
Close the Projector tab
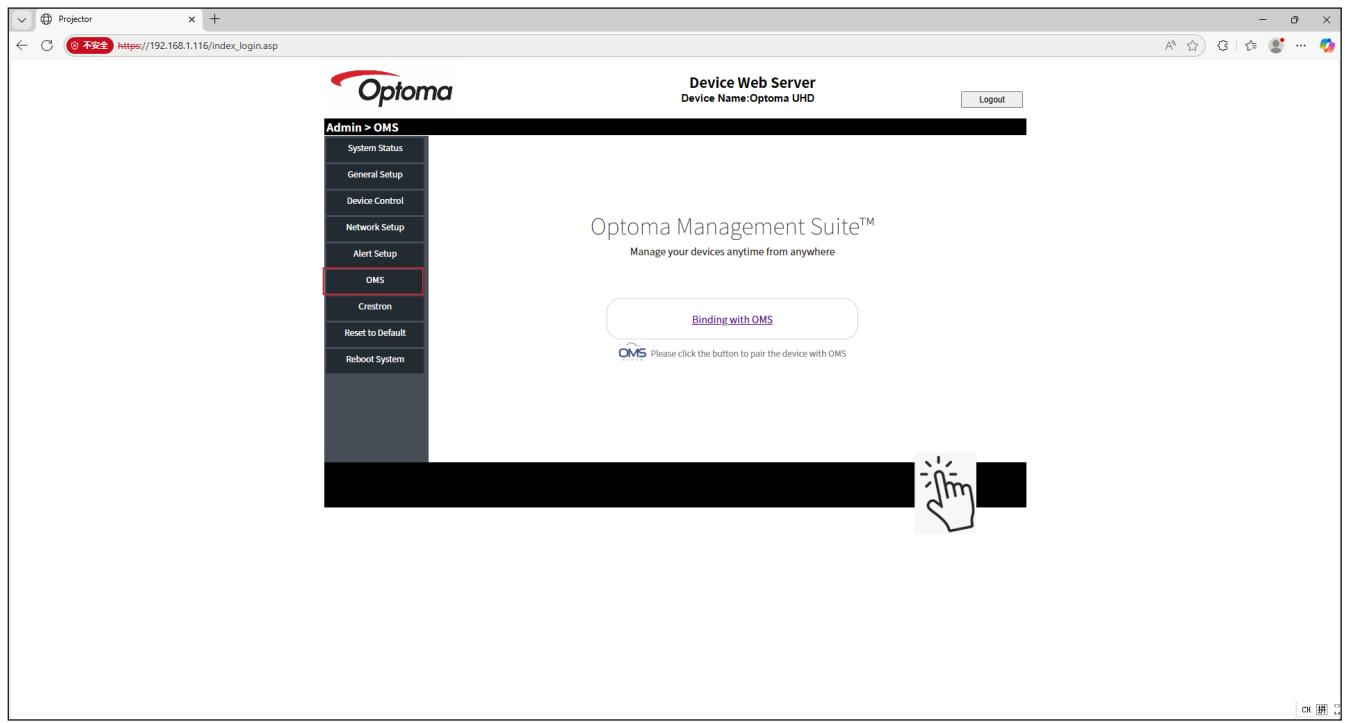pyautogui.click(x=191, y=18)
